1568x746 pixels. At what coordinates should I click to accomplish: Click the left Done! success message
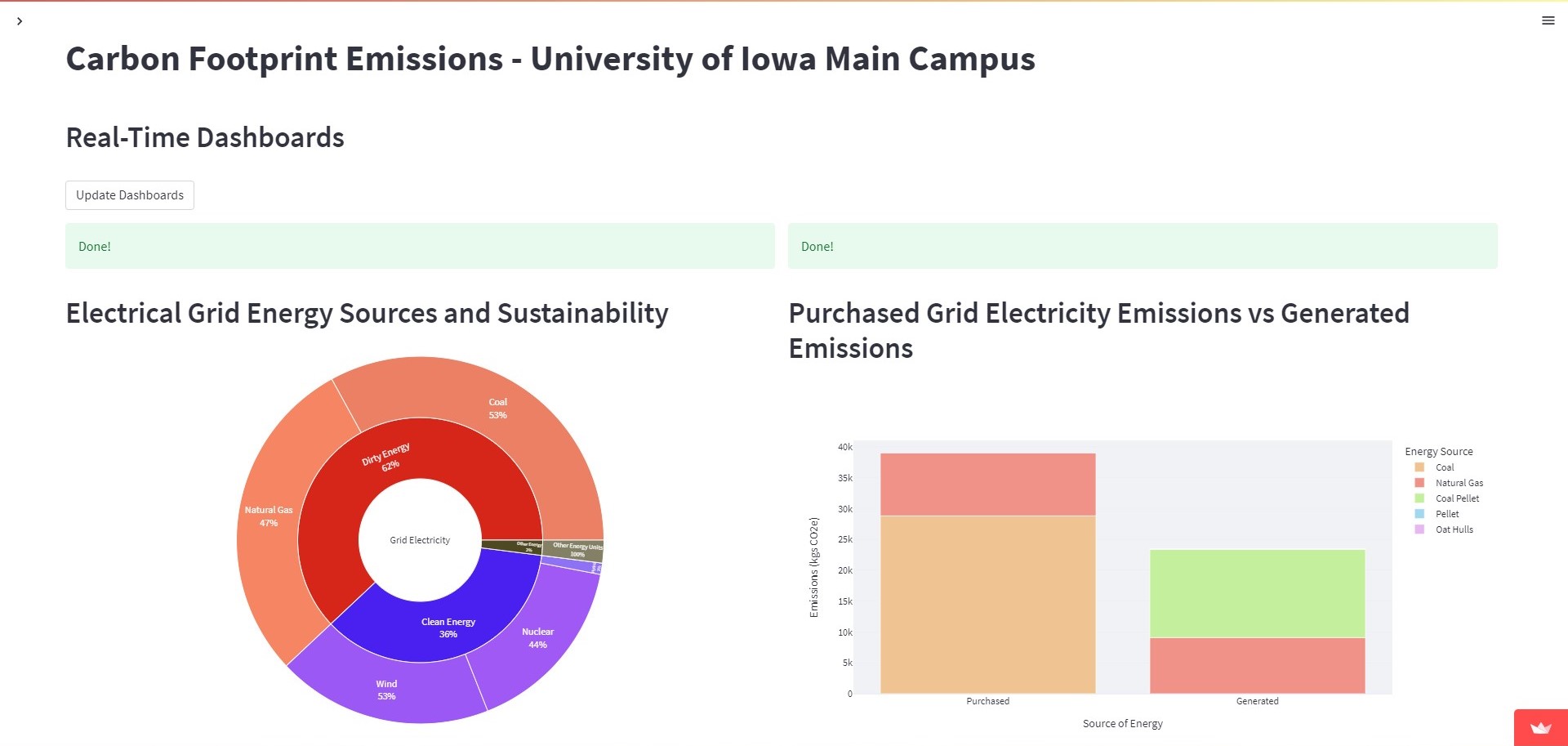pyautogui.click(x=94, y=246)
